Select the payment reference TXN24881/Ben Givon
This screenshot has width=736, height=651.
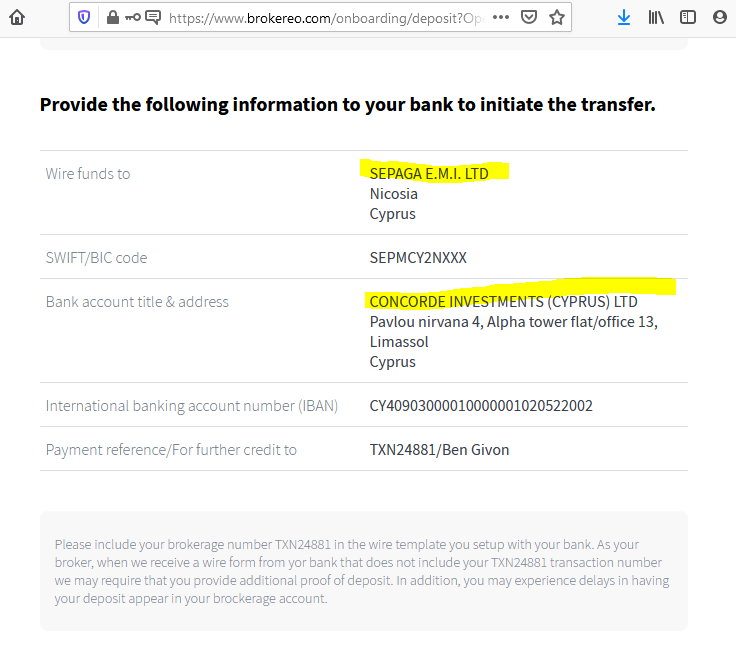(x=439, y=450)
